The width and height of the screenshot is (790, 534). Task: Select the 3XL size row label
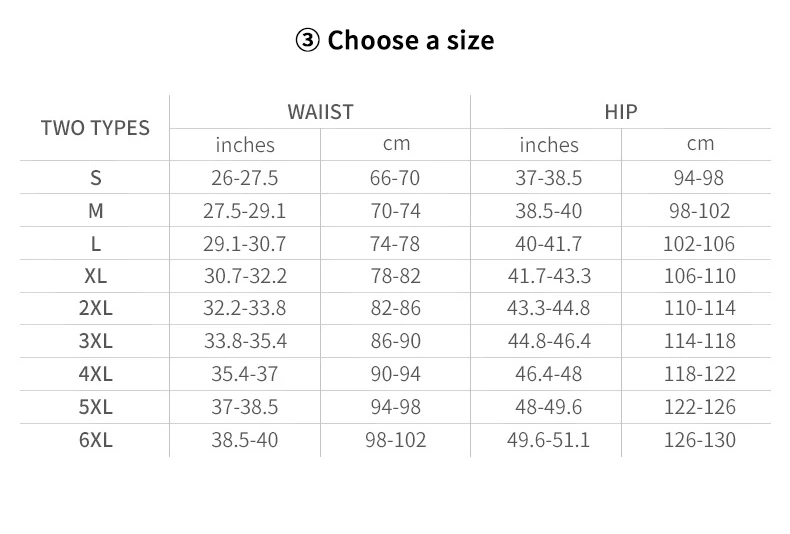point(96,341)
